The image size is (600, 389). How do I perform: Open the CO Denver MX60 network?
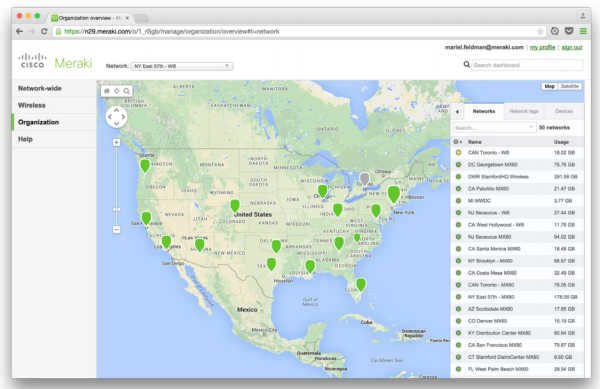(517, 321)
